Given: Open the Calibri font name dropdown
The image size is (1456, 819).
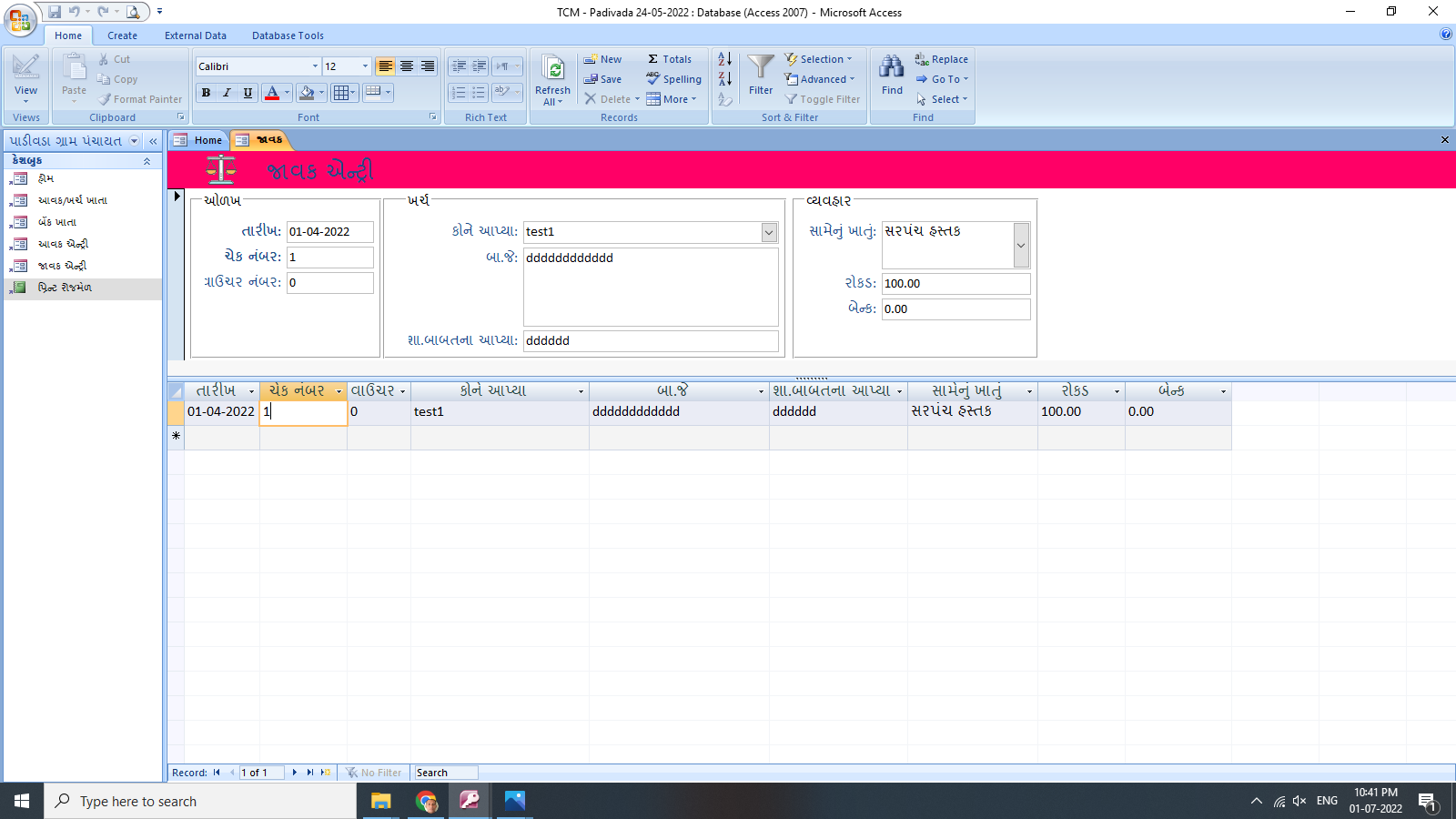Looking at the screenshot, I should (x=314, y=66).
